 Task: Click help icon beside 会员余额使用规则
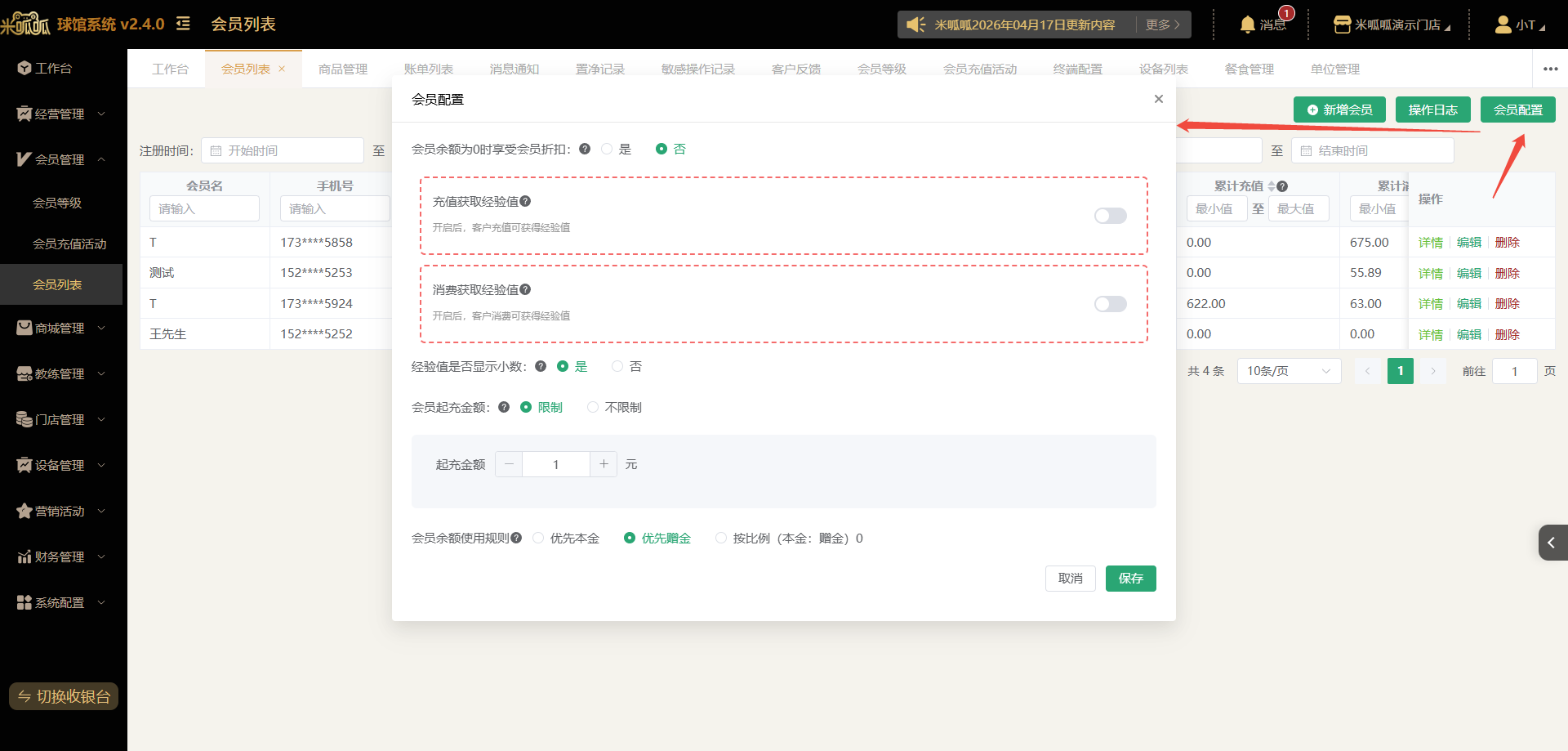click(516, 538)
